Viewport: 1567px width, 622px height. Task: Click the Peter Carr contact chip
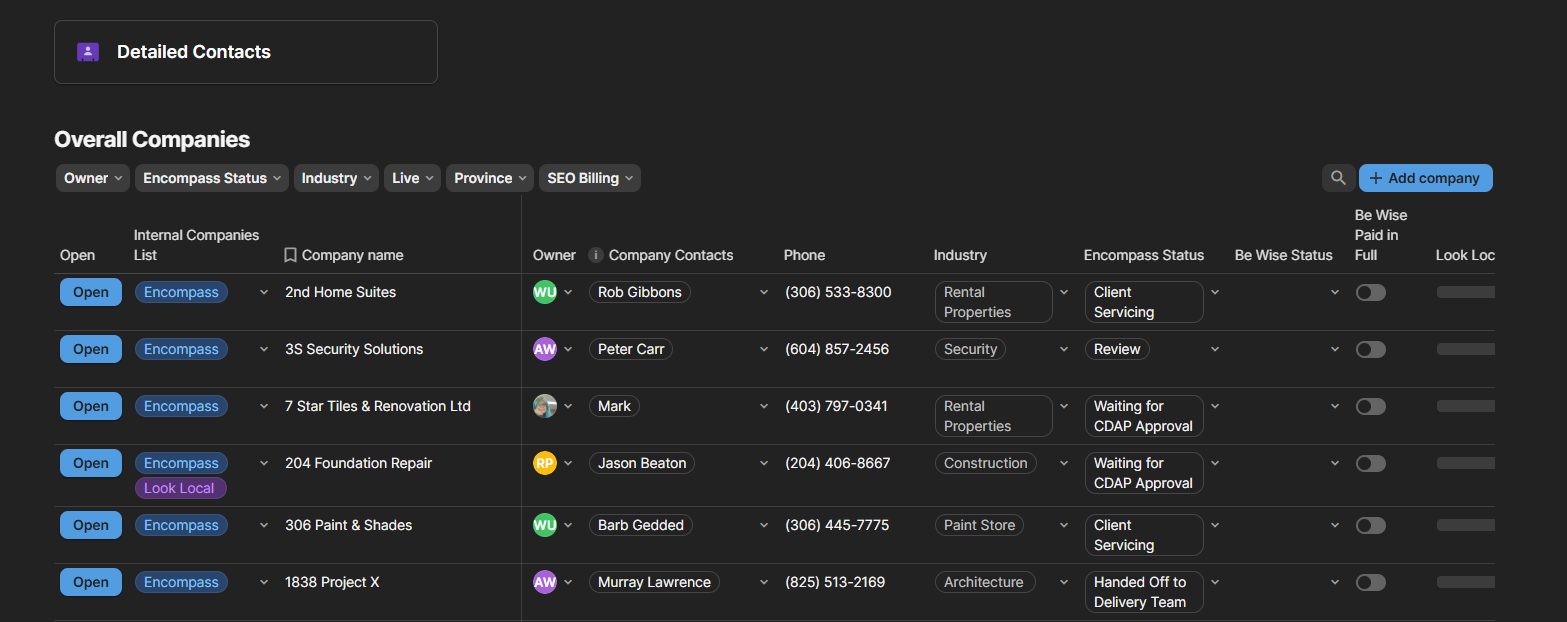[x=631, y=349]
